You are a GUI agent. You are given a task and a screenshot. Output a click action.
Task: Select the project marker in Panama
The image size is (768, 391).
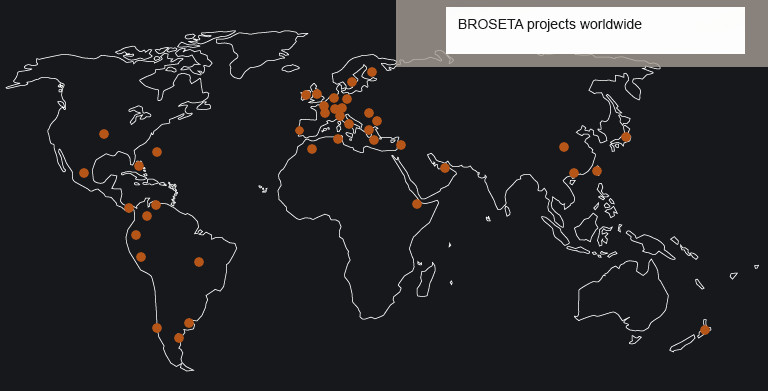point(129,208)
